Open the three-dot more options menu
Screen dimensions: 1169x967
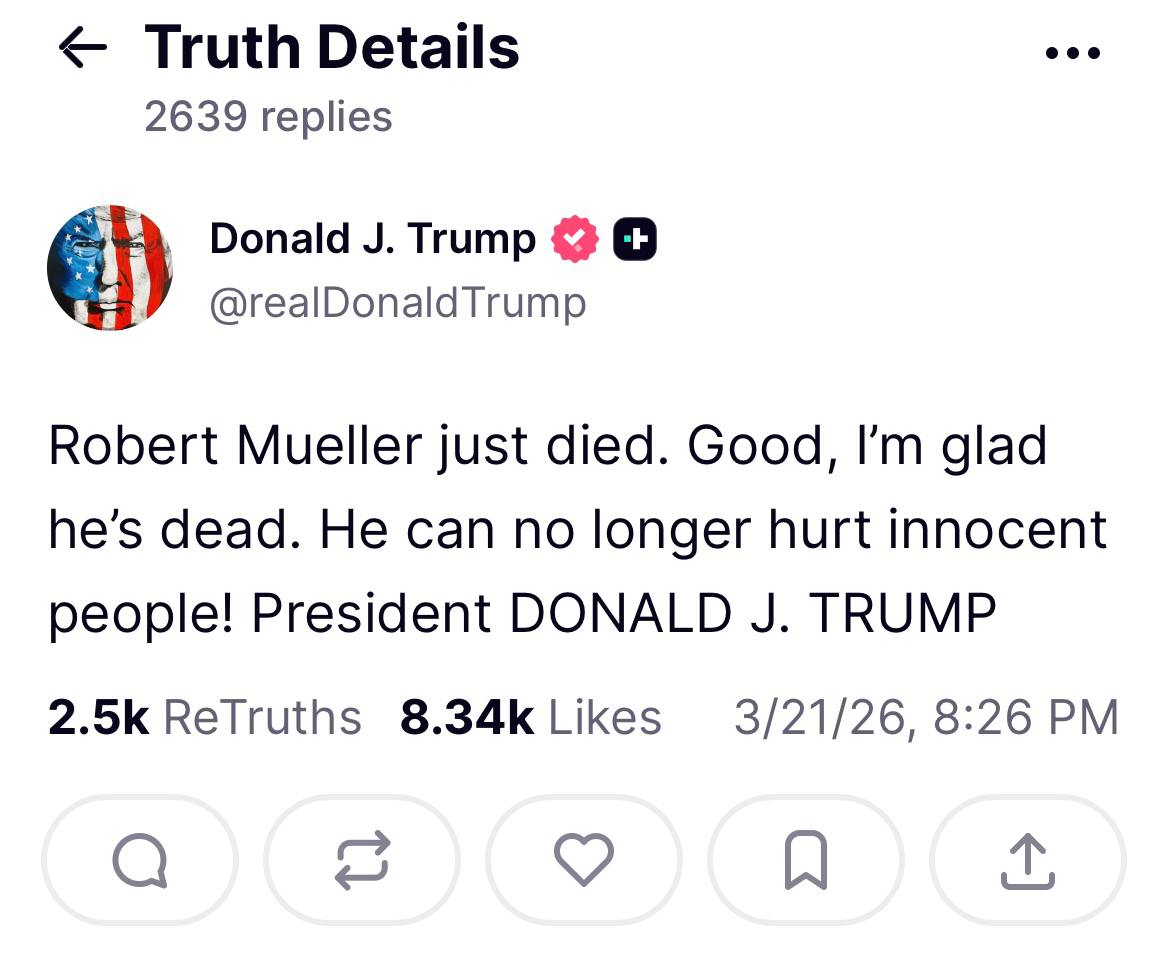pyautogui.click(x=1073, y=52)
